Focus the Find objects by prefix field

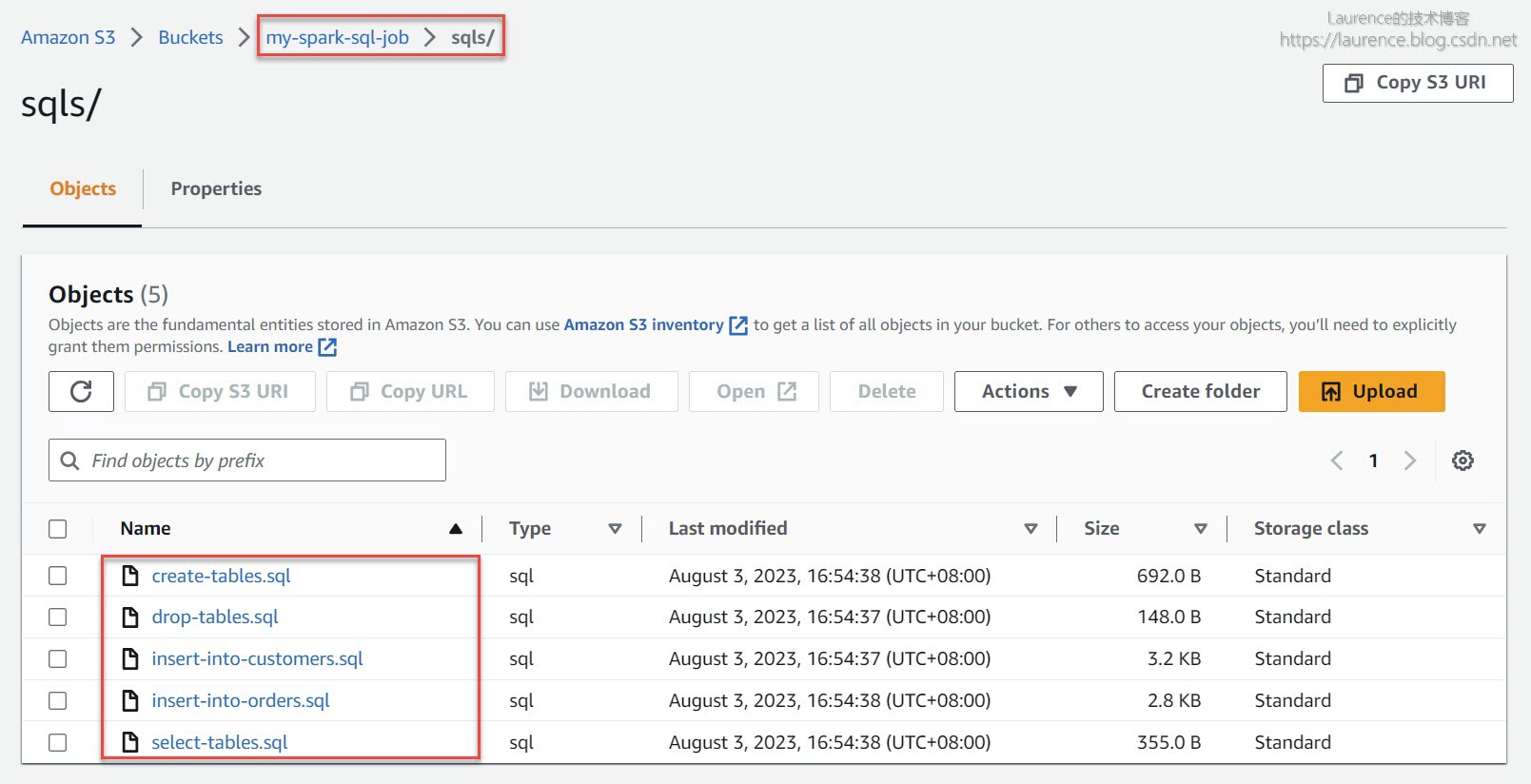click(247, 461)
